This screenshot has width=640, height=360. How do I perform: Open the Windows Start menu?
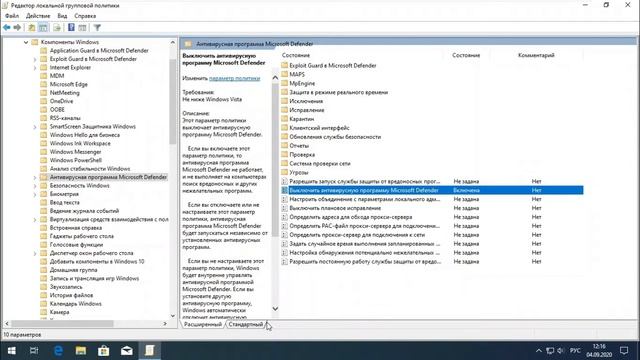click(x=11, y=351)
